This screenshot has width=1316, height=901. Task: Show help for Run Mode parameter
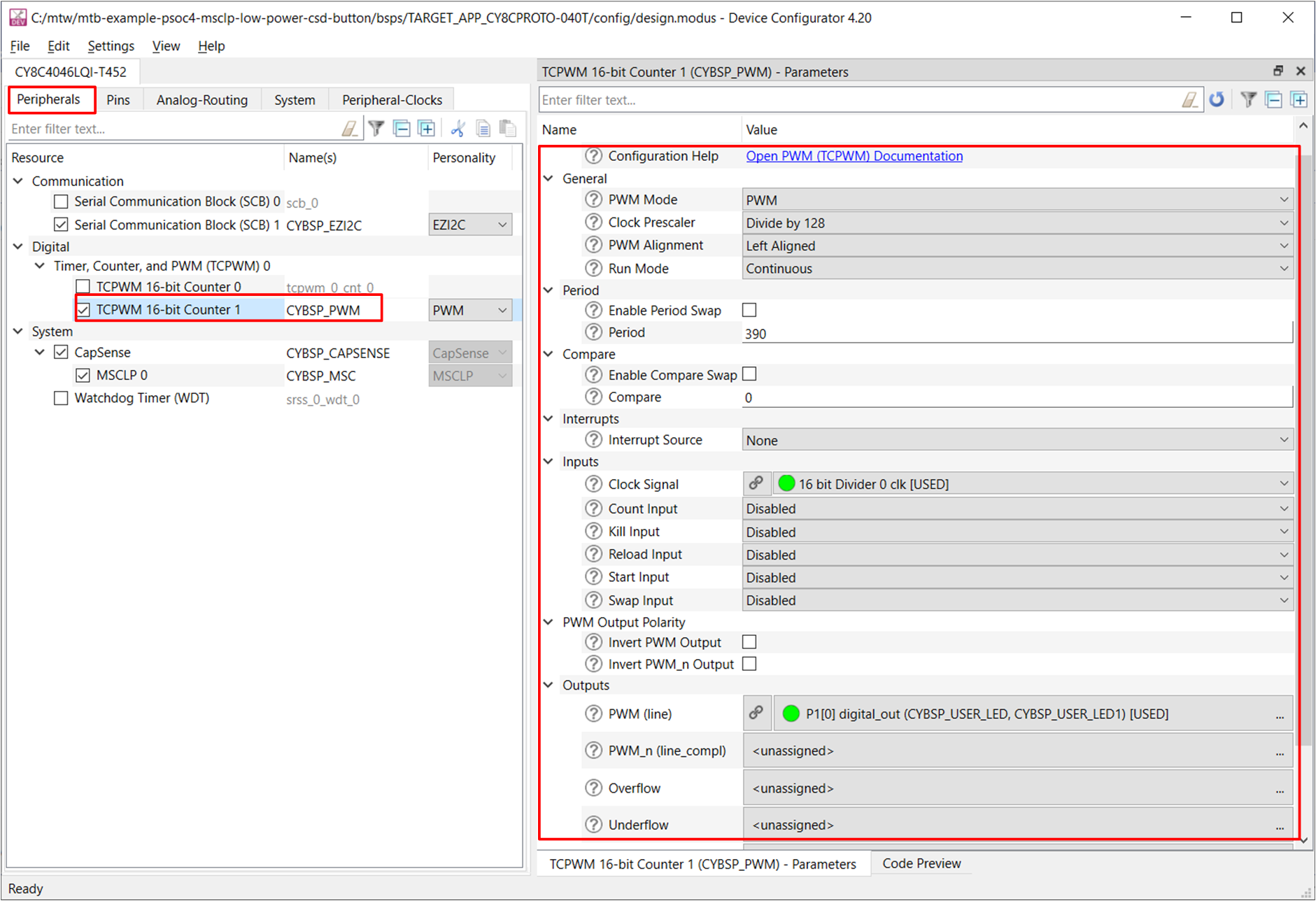(593, 269)
